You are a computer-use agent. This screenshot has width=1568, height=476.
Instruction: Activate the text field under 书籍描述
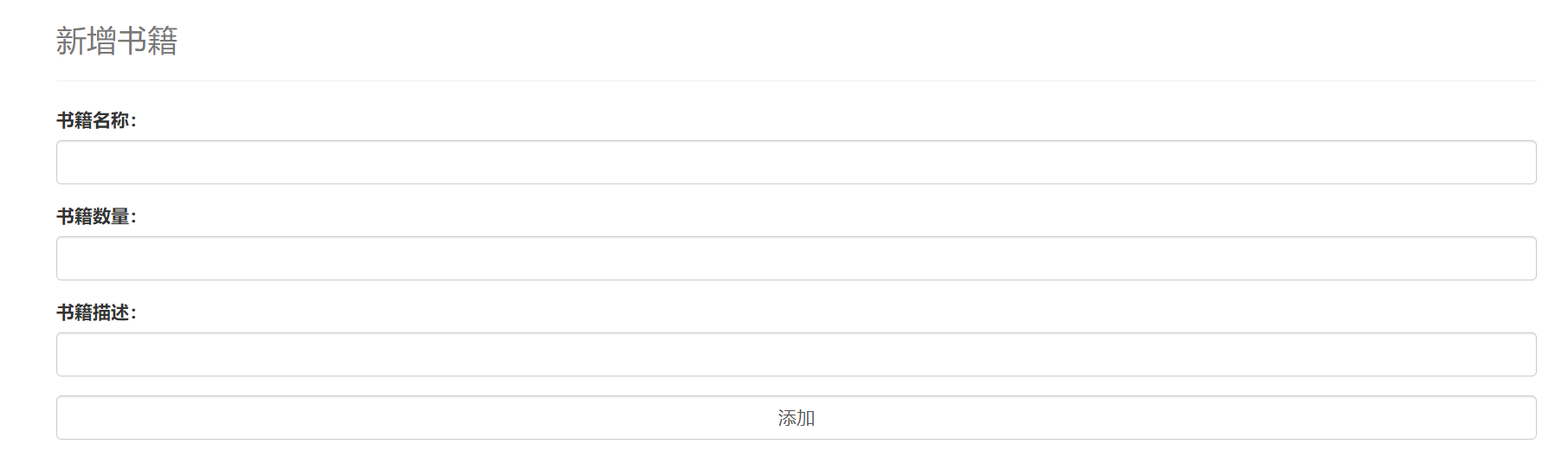click(796, 354)
